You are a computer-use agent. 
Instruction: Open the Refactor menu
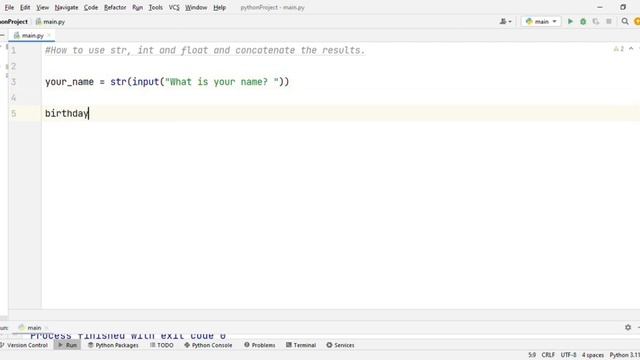115,7
